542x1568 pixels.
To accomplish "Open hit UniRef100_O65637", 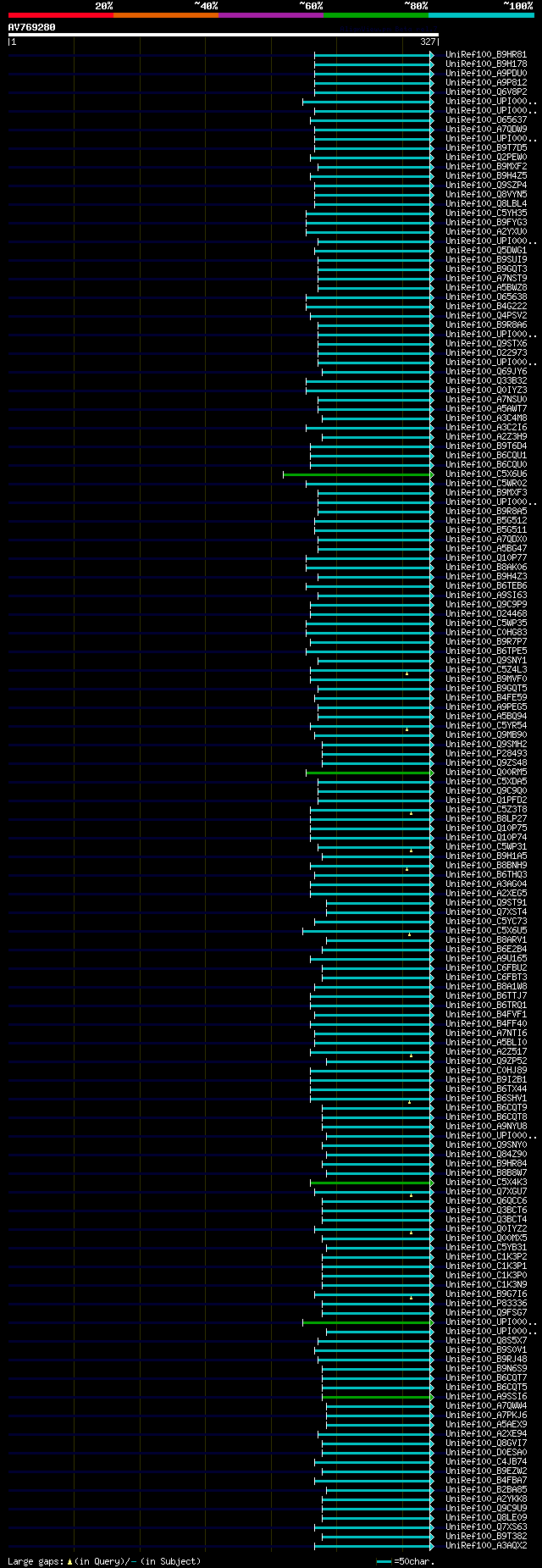I will coord(486,120).
